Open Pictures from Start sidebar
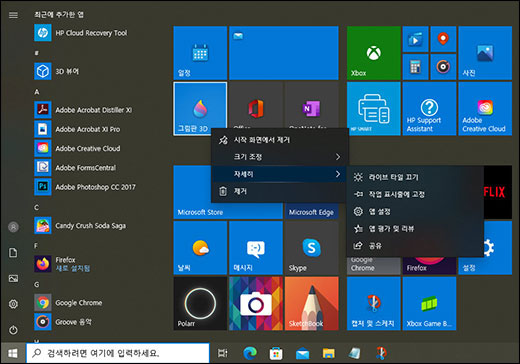This screenshot has width=520, height=364. pyautogui.click(x=13, y=278)
